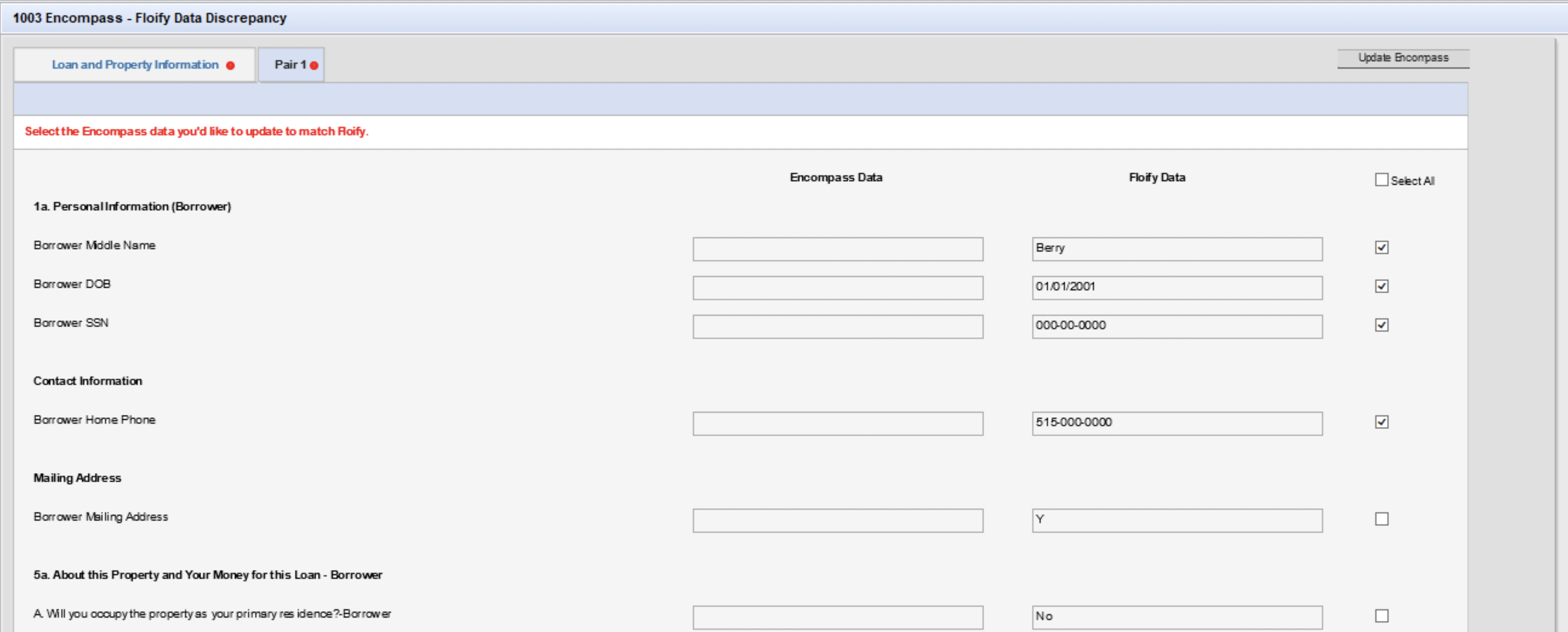Click the red dot on Loan and Property Information tab
Screen dimensions: 1568x632
[x=231, y=65]
